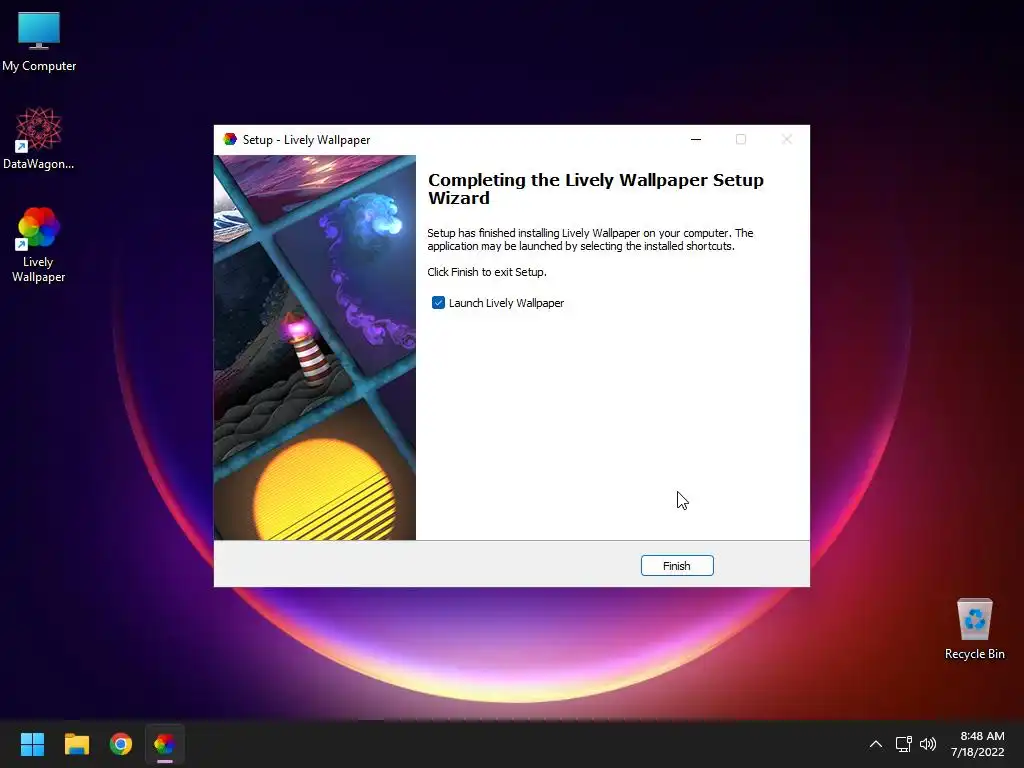Uncheck Launch Lively Wallpaper checkbox
The height and width of the screenshot is (768, 1024).
(x=438, y=303)
